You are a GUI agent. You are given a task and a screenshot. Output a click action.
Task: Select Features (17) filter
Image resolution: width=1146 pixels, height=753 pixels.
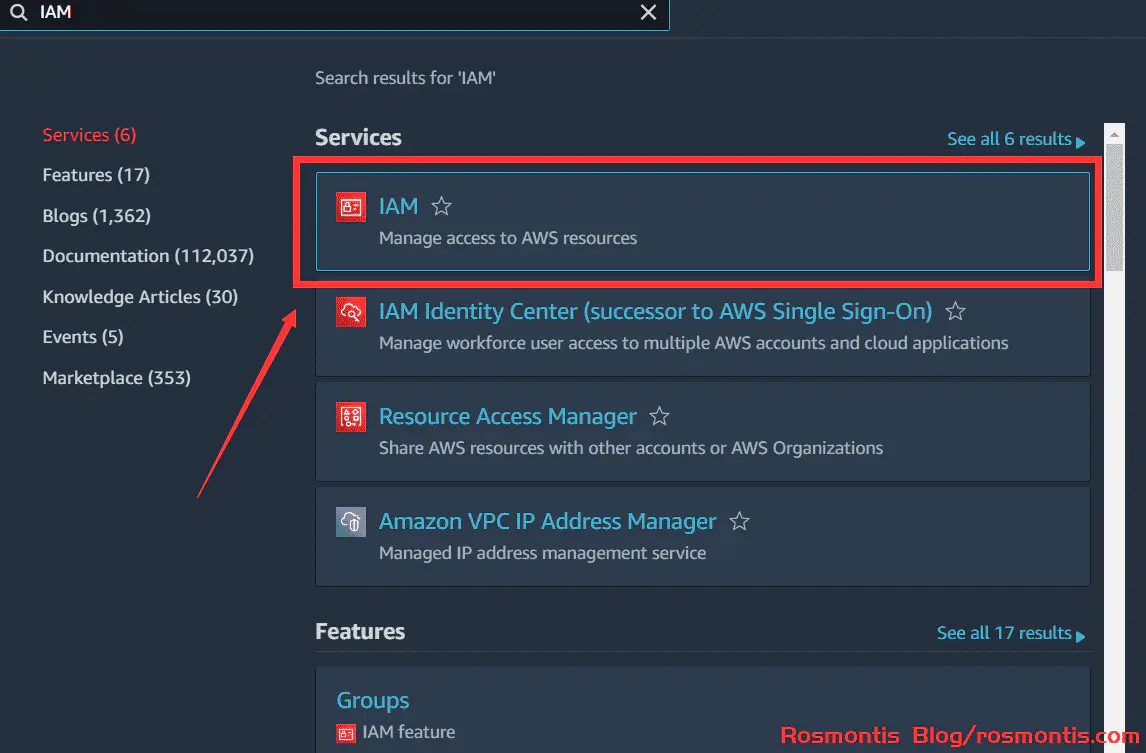pyautogui.click(x=96, y=175)
